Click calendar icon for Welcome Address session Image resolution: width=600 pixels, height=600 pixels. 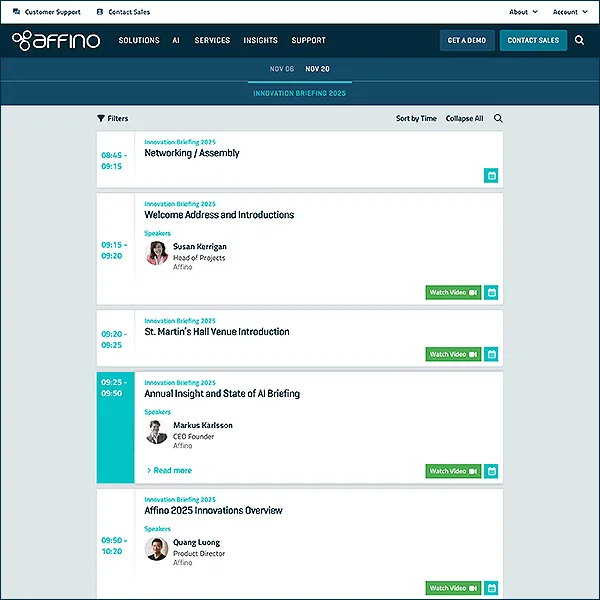491,293
